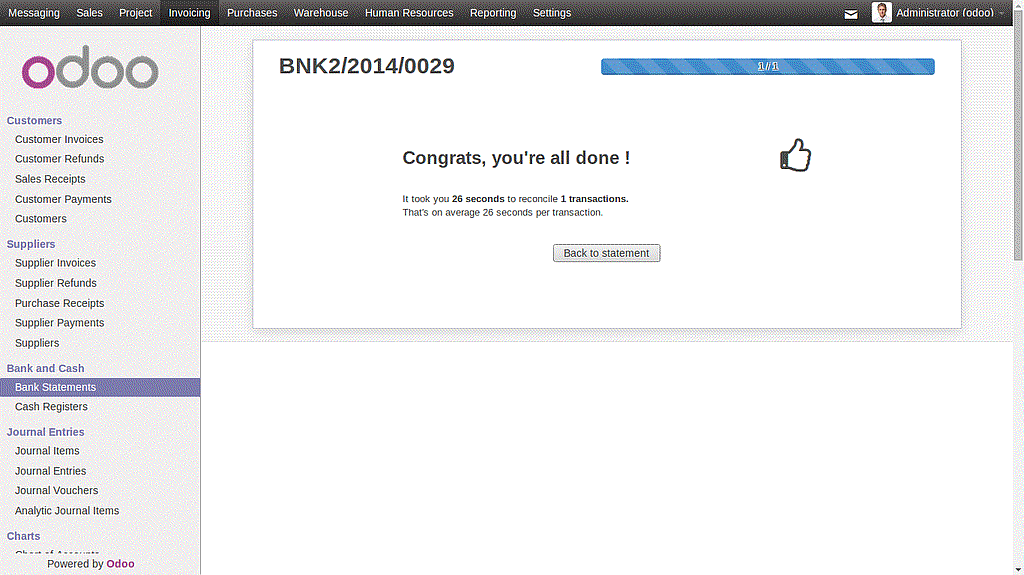Open Customer Invoices in sidebar
The height and width of the screenshot is (575, 1024).
[59, 139]
